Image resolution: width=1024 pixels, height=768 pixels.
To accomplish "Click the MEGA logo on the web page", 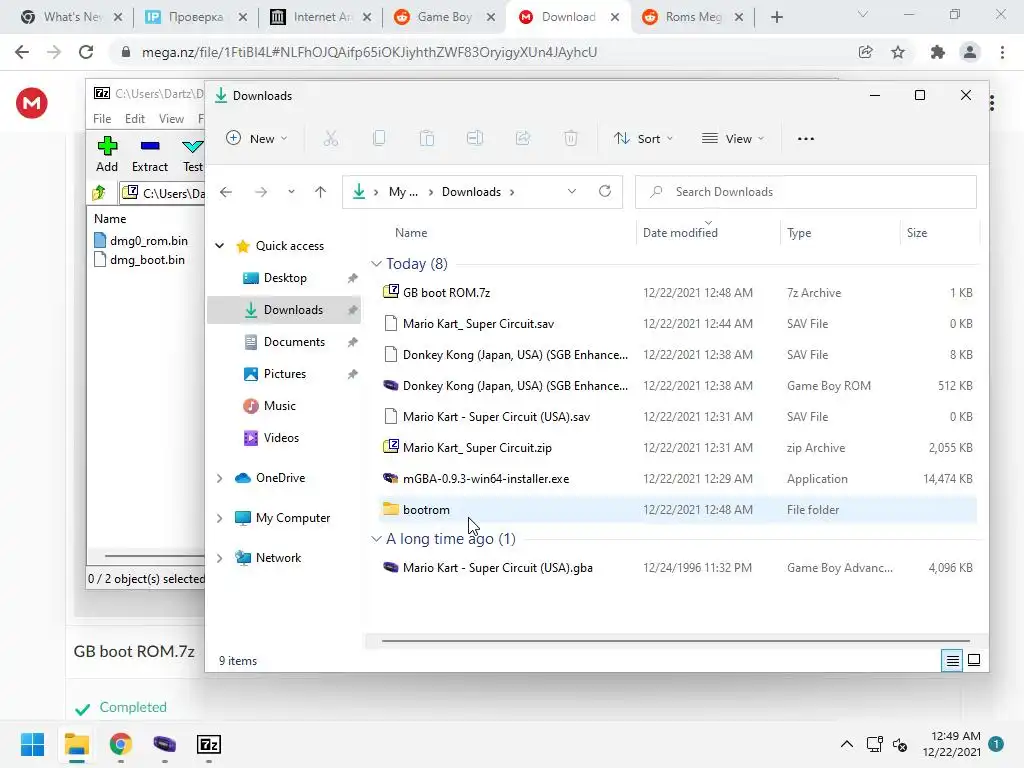I will [32, 103].
